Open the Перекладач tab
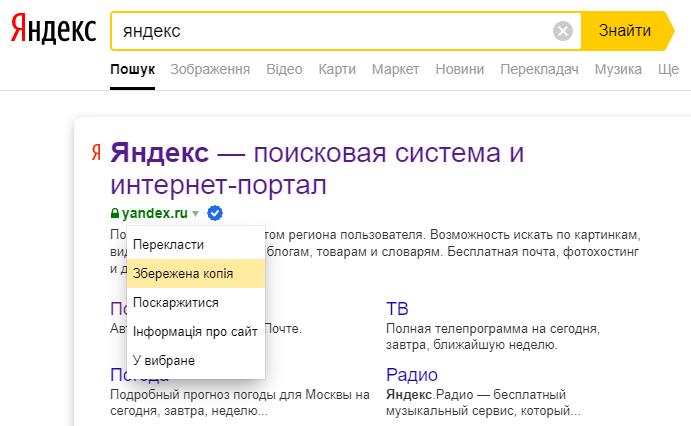Screen dimensions: 691x426 pyautogui.click(x=539, y=69)
